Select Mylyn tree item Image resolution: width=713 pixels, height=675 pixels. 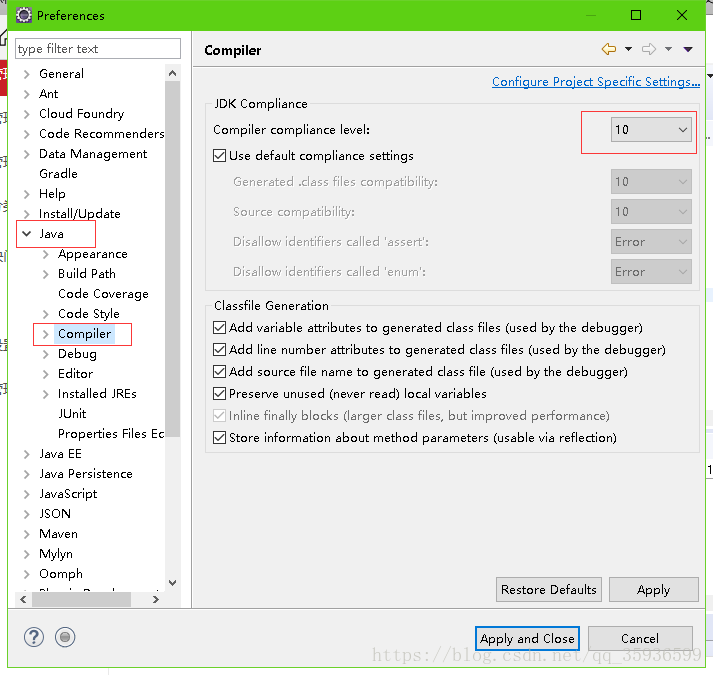click(x=55, y=554)
